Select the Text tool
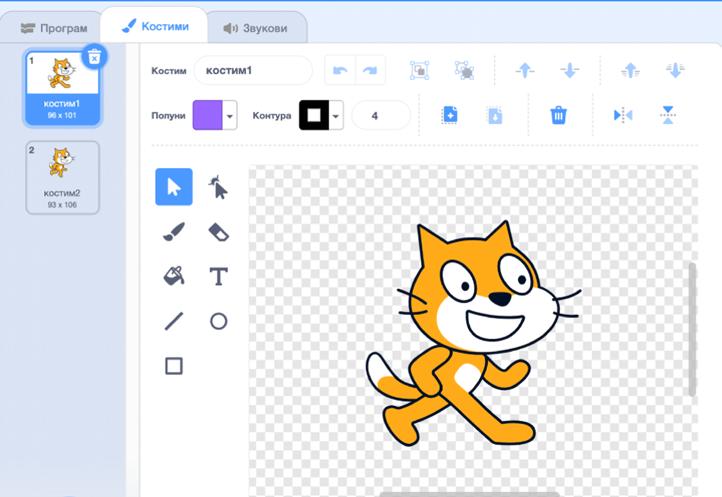Viewport: 722px width, 497px height. tap(218, 276)
